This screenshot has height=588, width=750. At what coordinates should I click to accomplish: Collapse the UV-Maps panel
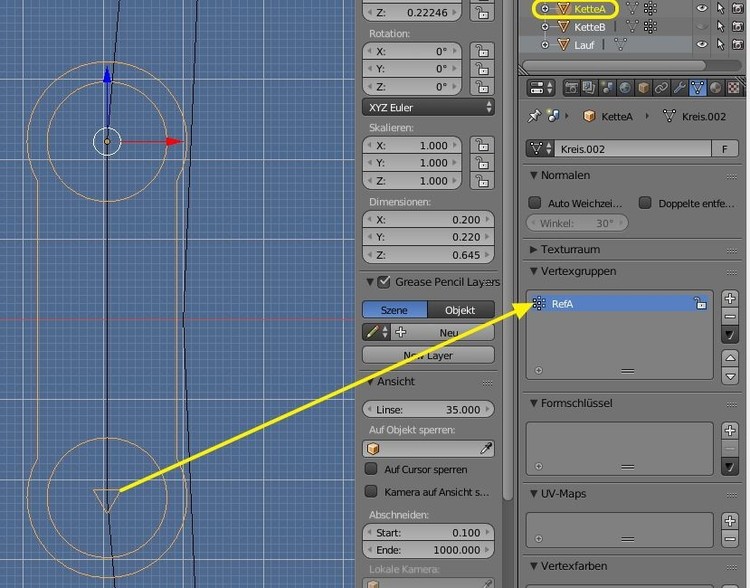click(534, 493)
